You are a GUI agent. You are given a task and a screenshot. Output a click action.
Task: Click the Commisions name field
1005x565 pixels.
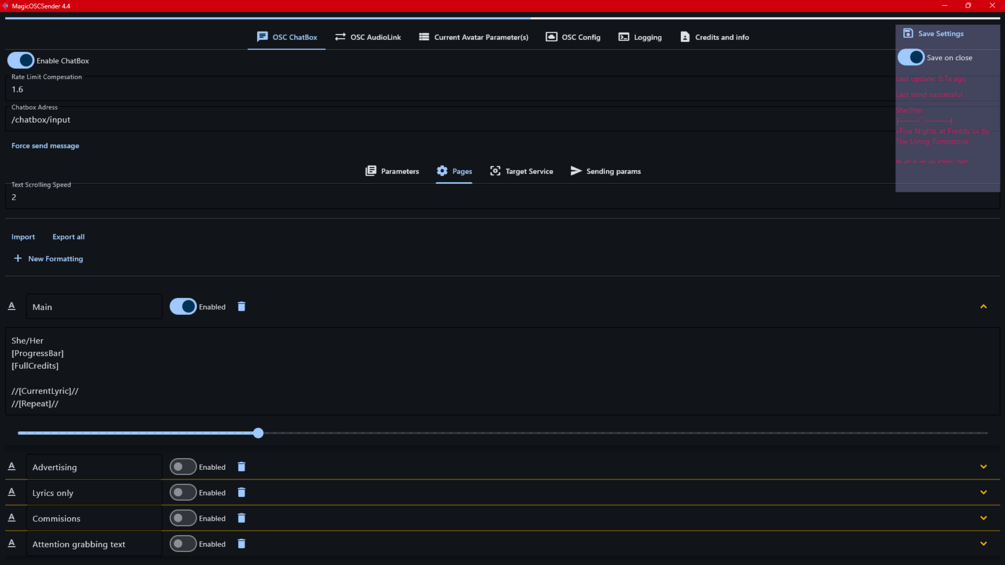(x=94, y=518)
